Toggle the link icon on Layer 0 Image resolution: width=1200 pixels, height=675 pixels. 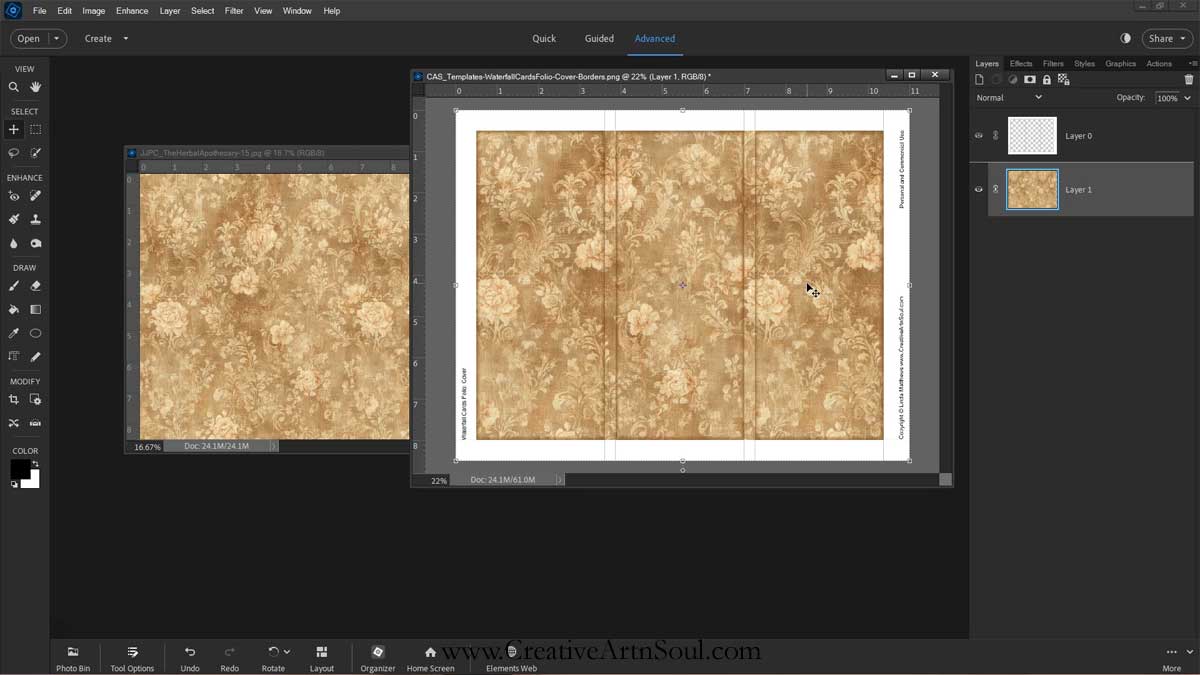click(996, 135)
